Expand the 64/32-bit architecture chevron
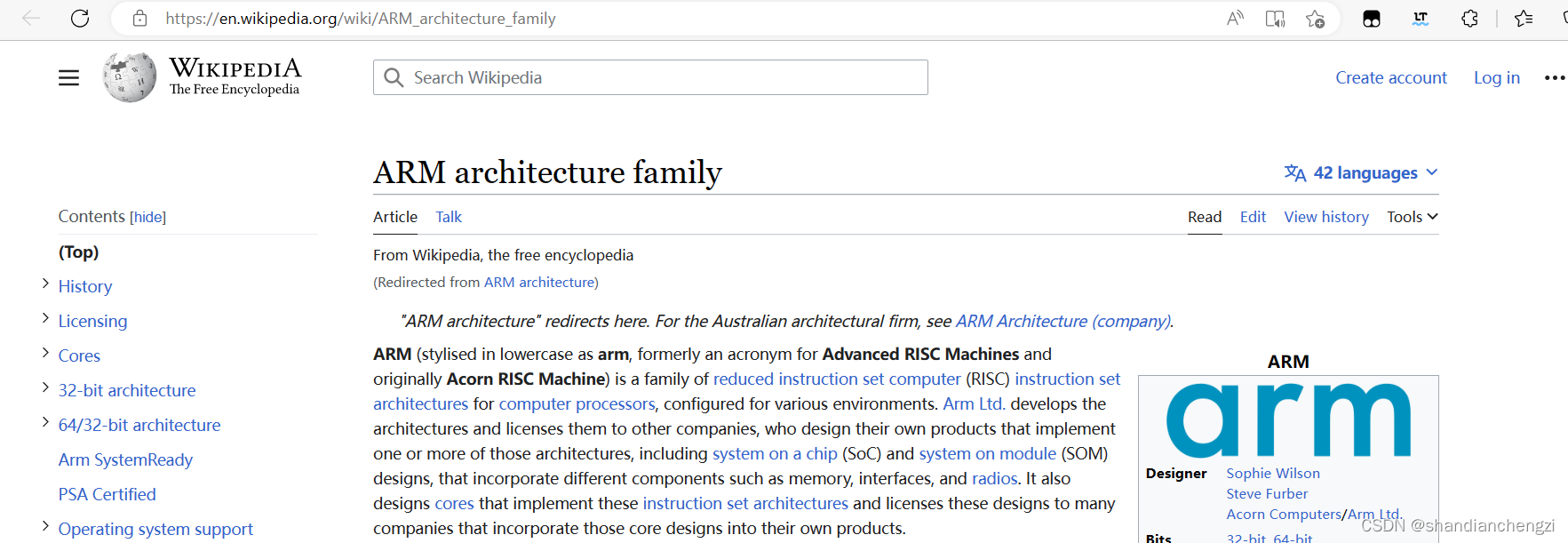The image size is (1568, 543). [45, 422]
